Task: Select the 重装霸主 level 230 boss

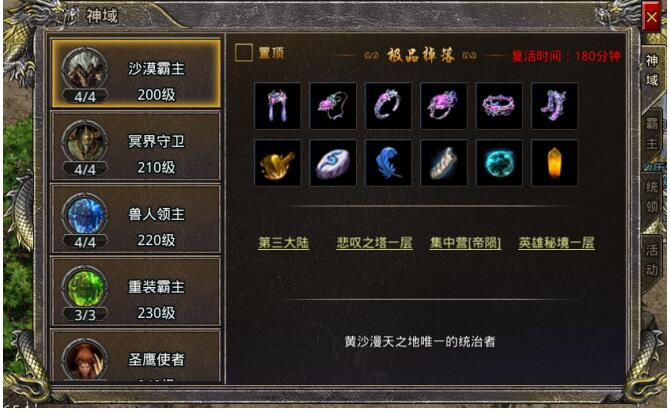Action: [x=136, y=292]
